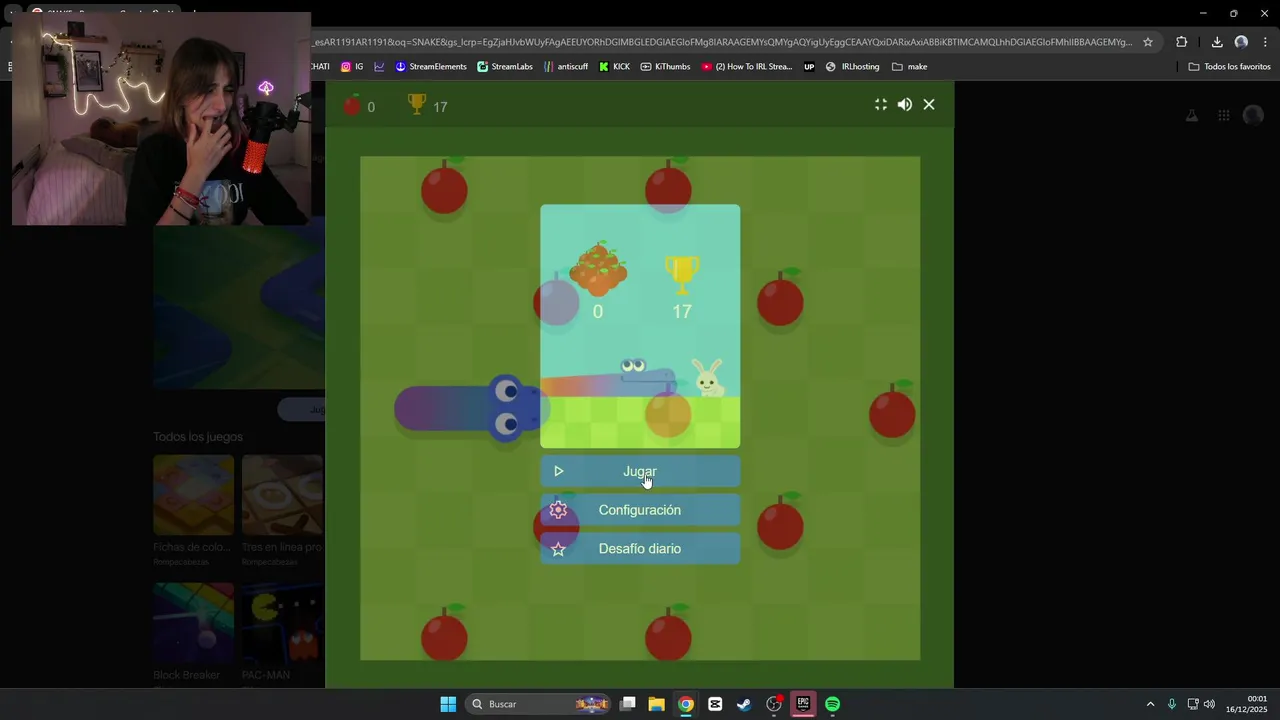Open CapCut from taskbar
This screenshot has width=1280, height=720.
[x=715, y=704]
